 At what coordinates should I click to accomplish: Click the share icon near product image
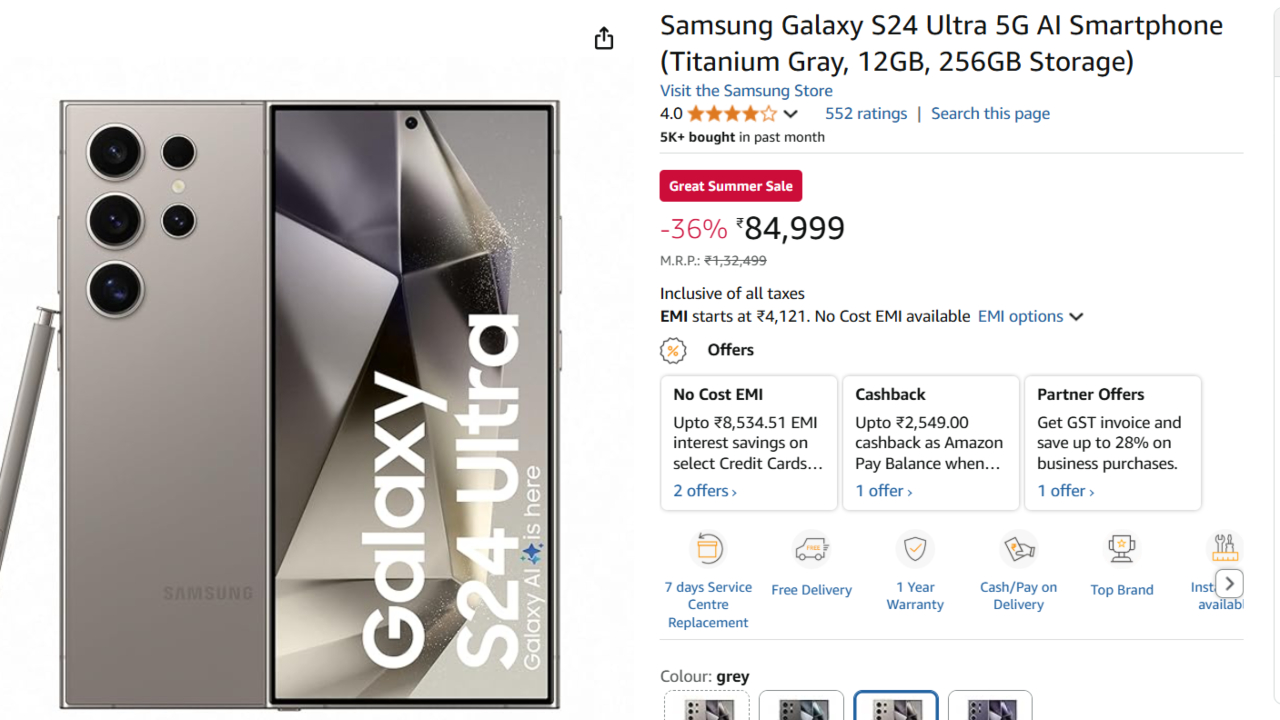click(603, 37)
